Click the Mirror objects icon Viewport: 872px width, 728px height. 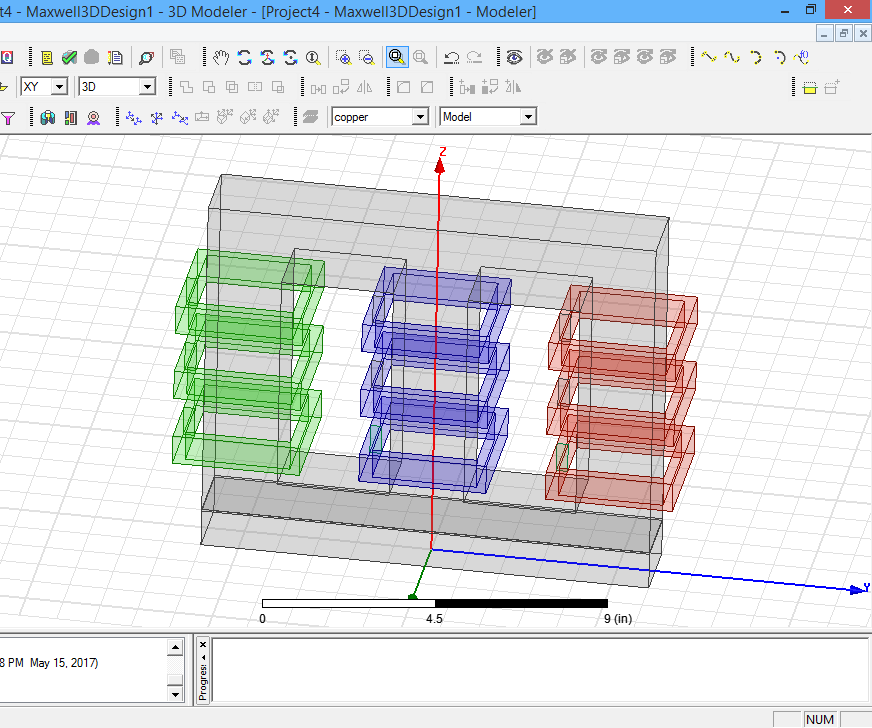point(364,87)
